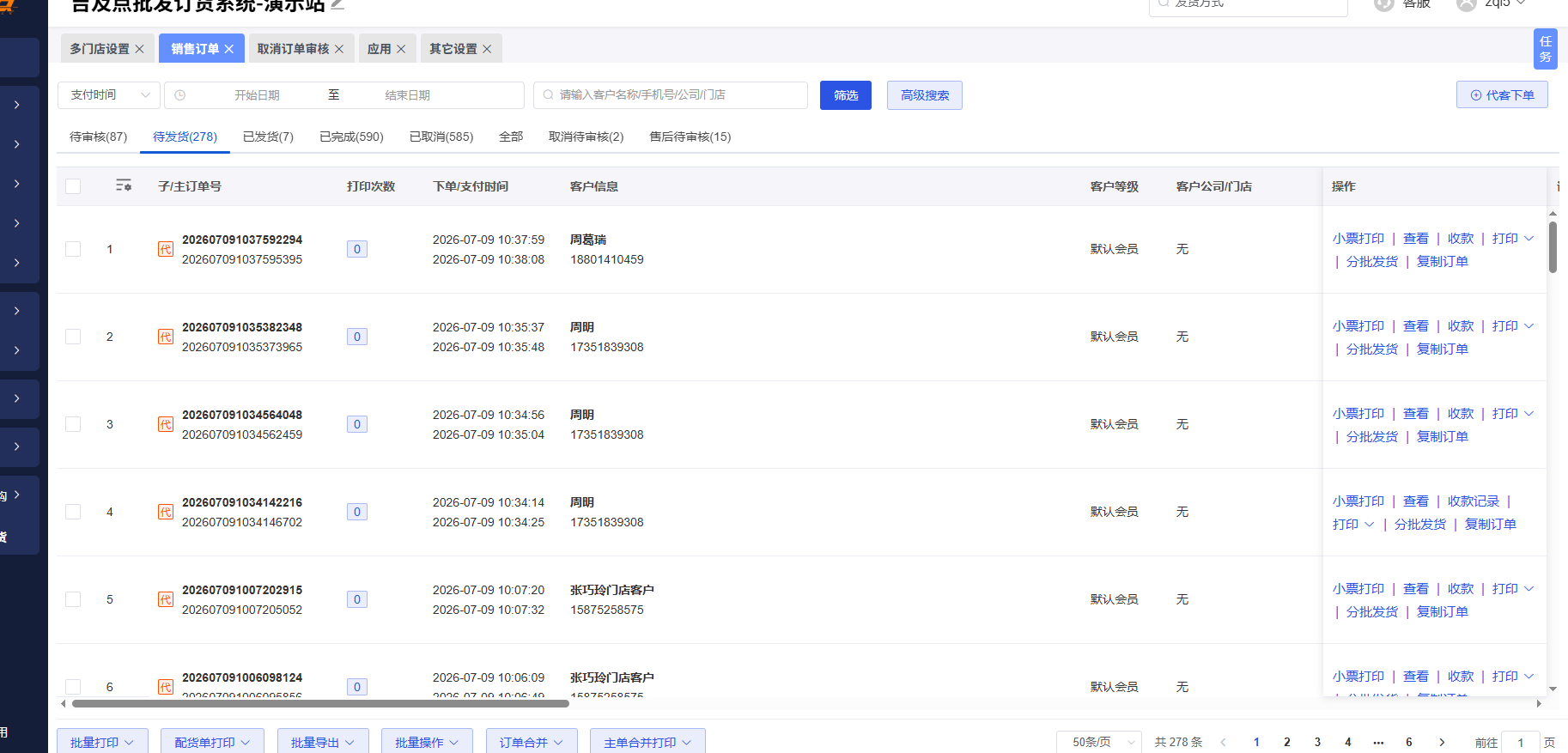Click print count badge for order 202607091007202915
The height and width of the screenshot is (753, 1568).
[357, 599]
